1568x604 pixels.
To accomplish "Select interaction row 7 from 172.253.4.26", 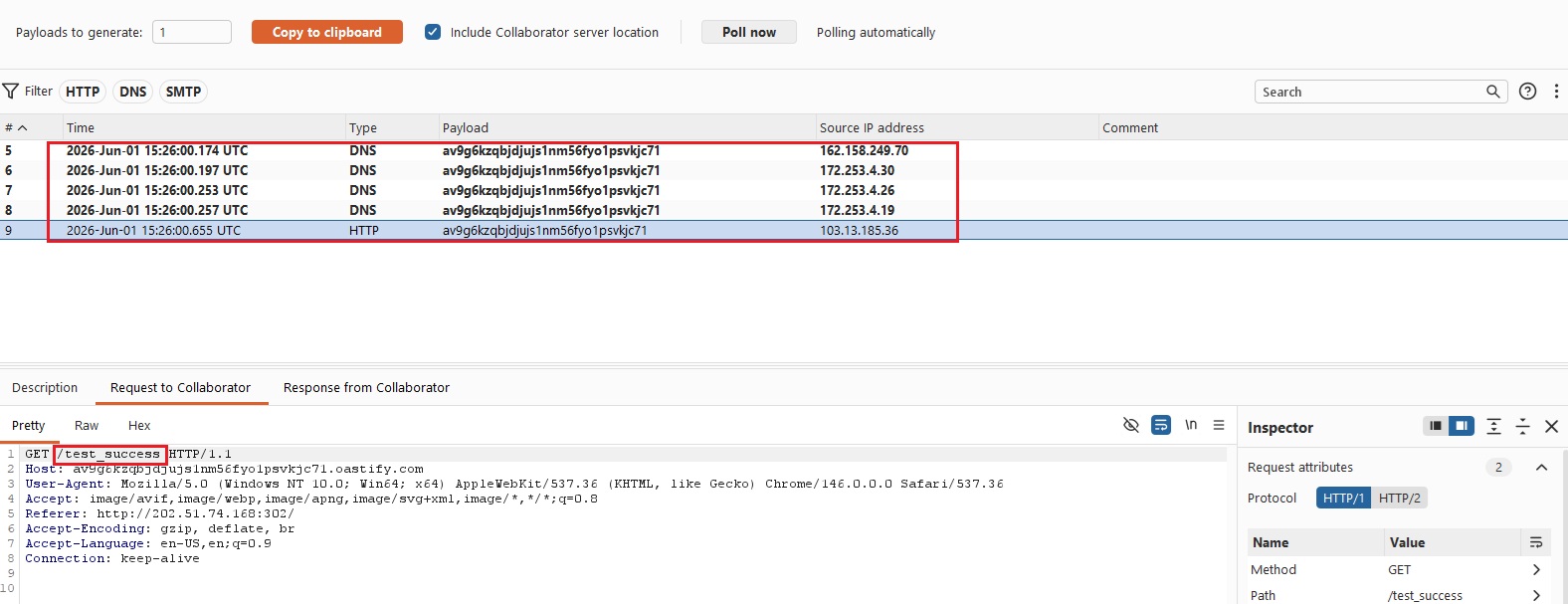I will coord(784,190).
